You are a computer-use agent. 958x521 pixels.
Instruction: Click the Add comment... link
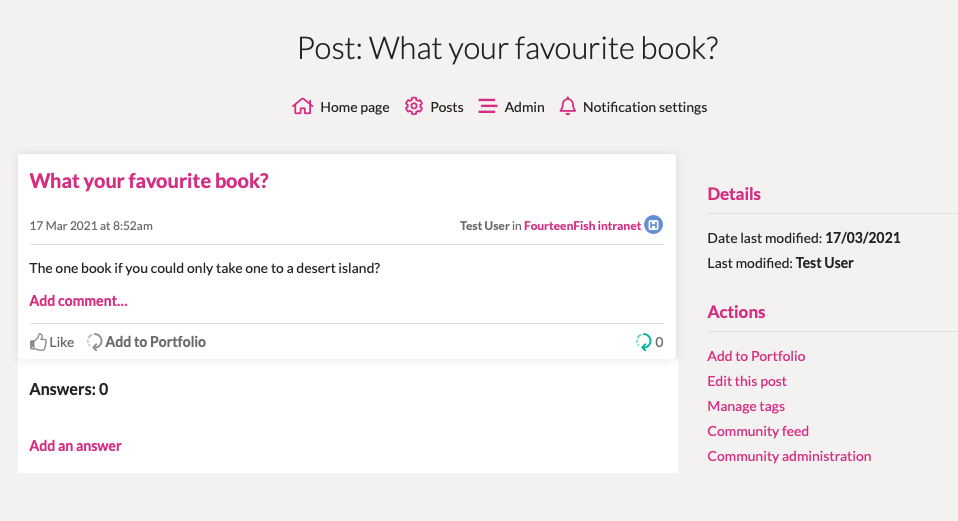tap(78, 301)
